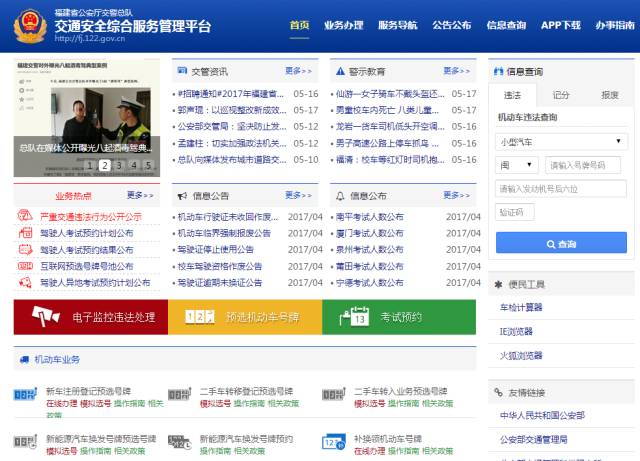Click the bell icon for 信息公布
The image size is (640, 461).
tap(340, 196)
